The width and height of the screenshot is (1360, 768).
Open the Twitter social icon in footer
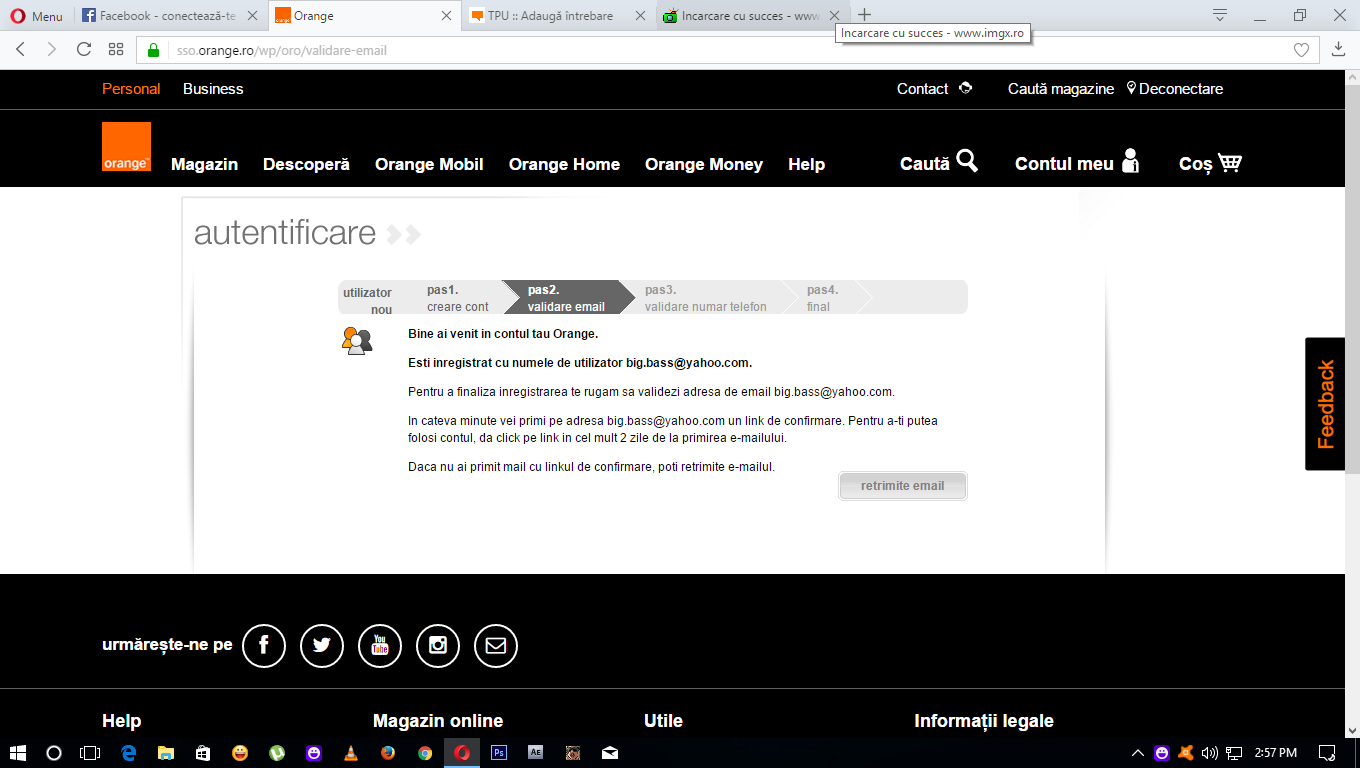[322, 645]
